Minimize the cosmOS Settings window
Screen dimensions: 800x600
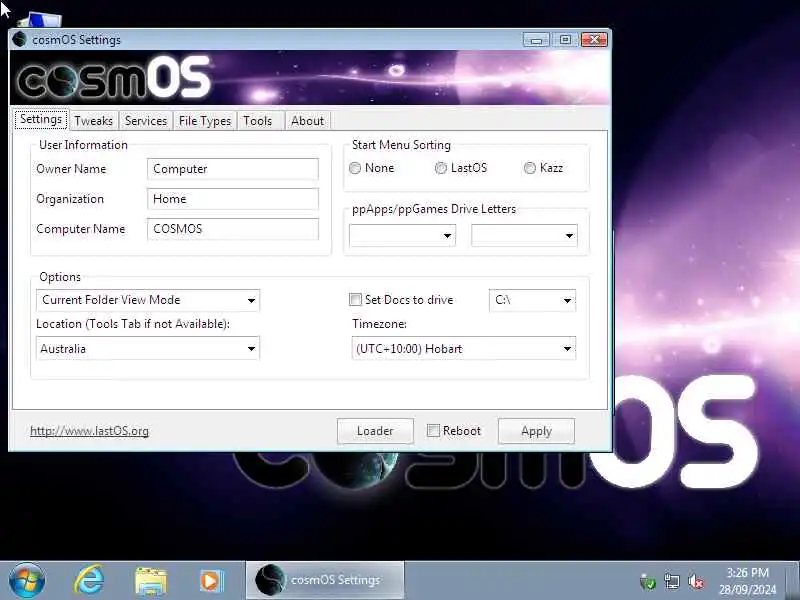tap(536, 40)
